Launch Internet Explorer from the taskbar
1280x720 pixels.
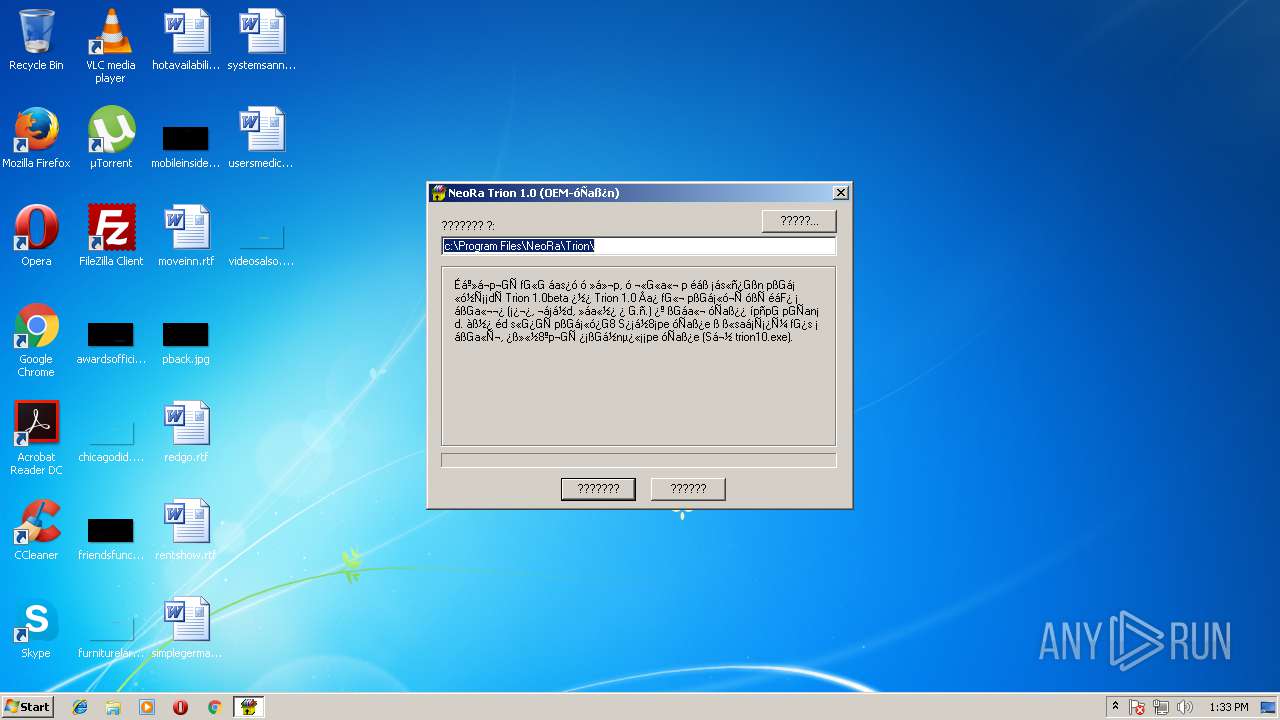pos(80,707)
